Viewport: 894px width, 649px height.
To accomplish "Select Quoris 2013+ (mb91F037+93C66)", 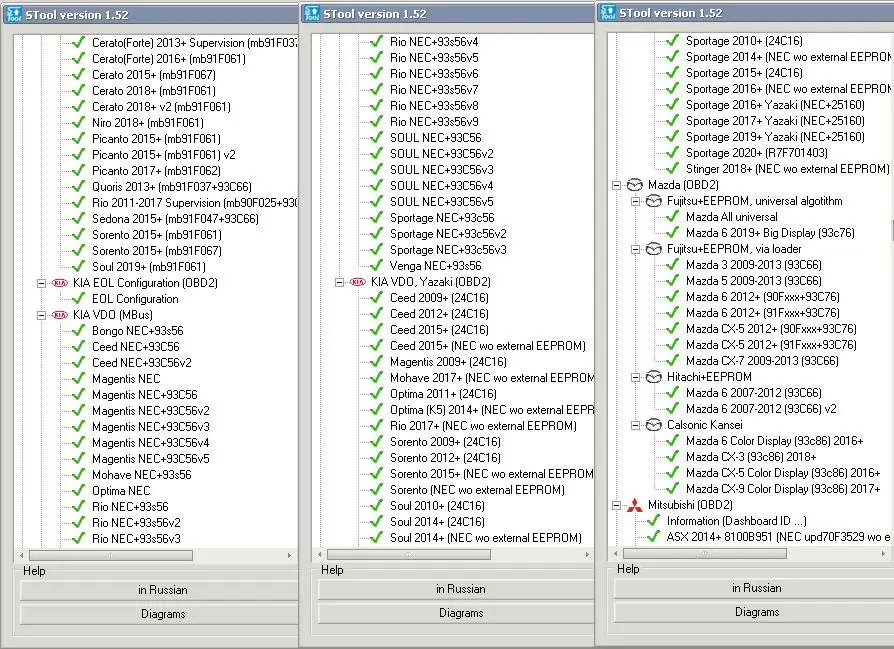I will [172, 186].
